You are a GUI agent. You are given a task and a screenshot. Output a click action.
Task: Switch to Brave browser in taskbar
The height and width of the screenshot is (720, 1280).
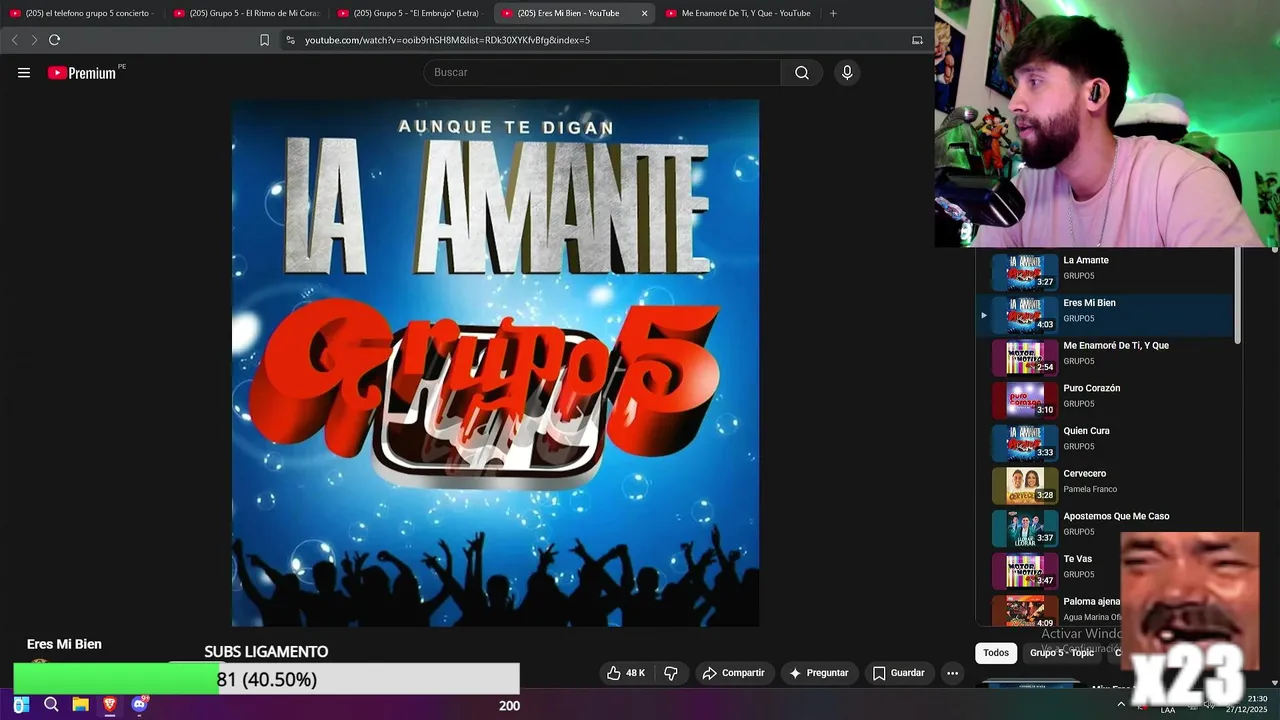click(x=110, y=705)
